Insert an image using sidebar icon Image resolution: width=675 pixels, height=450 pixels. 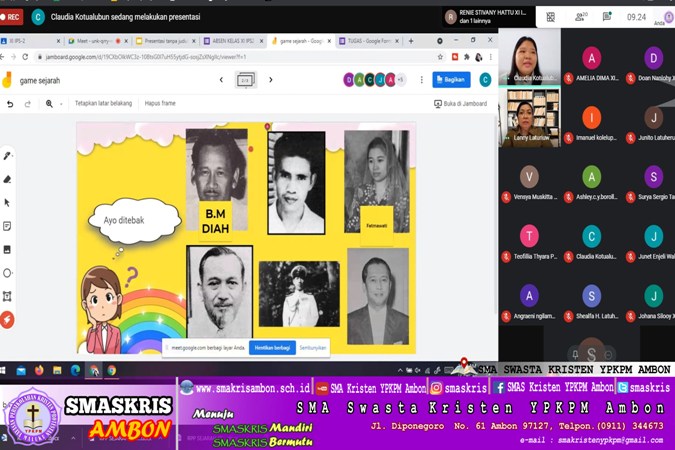pyautogui.click(x=8, y=249)
